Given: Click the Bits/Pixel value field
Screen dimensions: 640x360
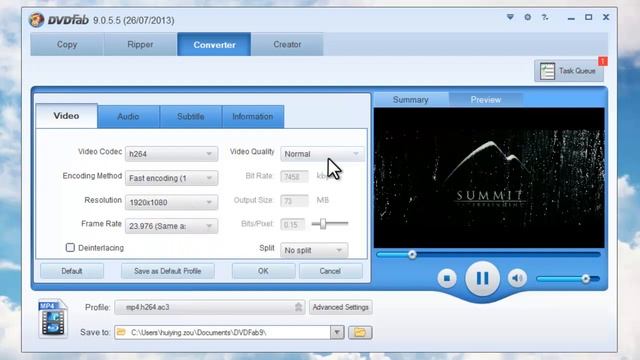Looking at the screenshot, I should click(292, 224).
